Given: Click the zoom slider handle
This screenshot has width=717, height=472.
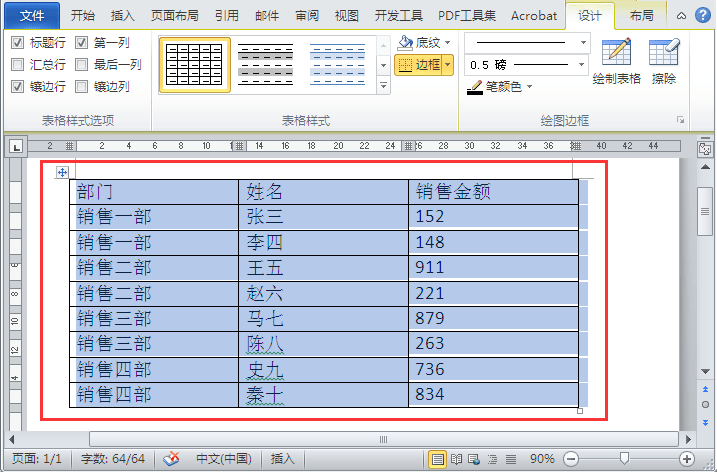Looking at the screenshot, I should [624, 458].
